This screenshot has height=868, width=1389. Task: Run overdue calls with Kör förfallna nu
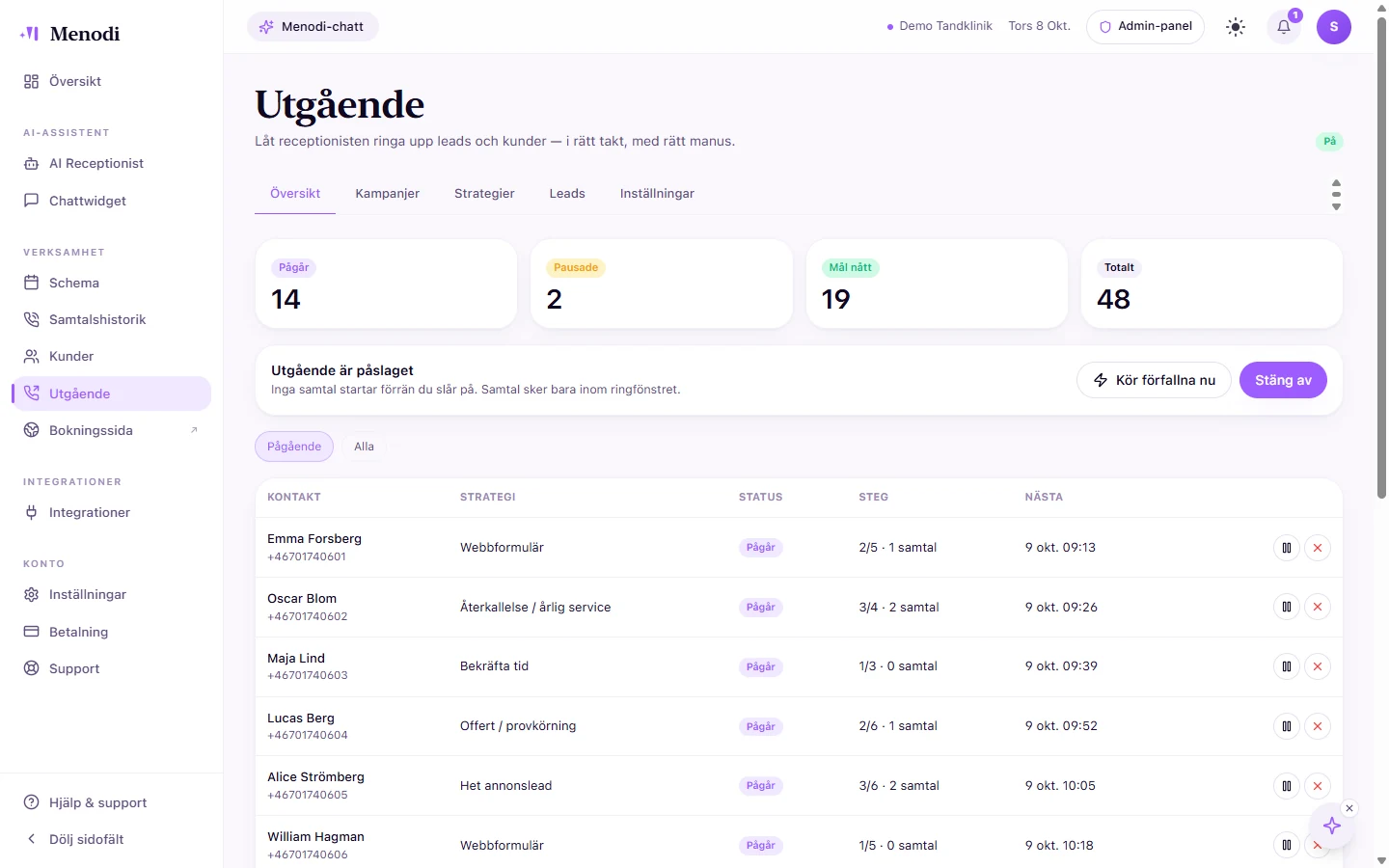point(1154,381)
